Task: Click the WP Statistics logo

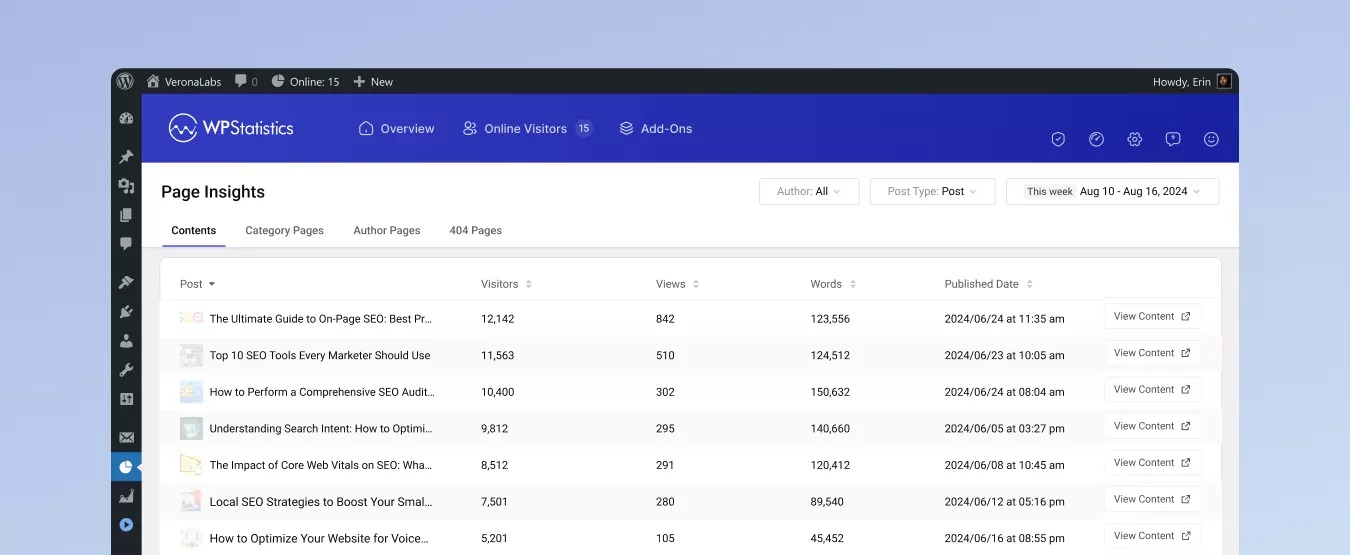Action: (x=231, y=128)
